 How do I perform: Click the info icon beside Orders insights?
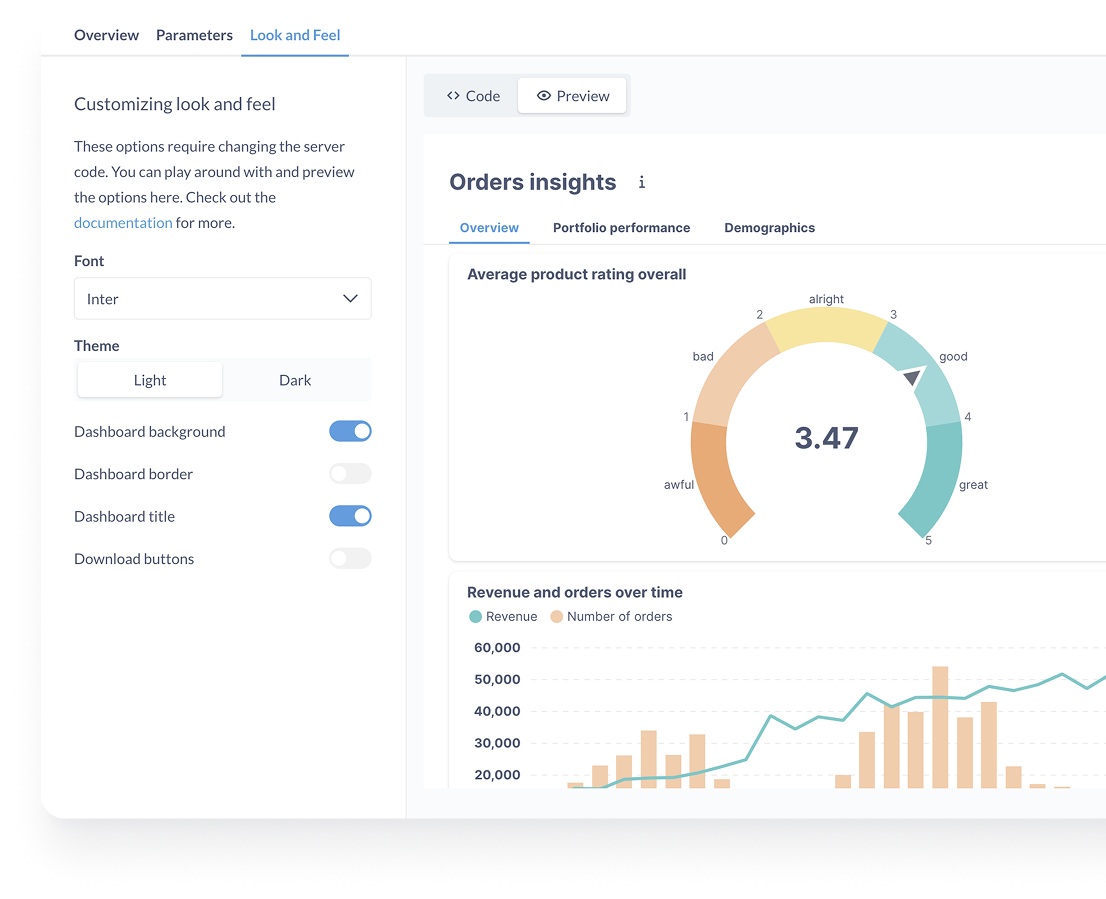[x=642, y=182]
